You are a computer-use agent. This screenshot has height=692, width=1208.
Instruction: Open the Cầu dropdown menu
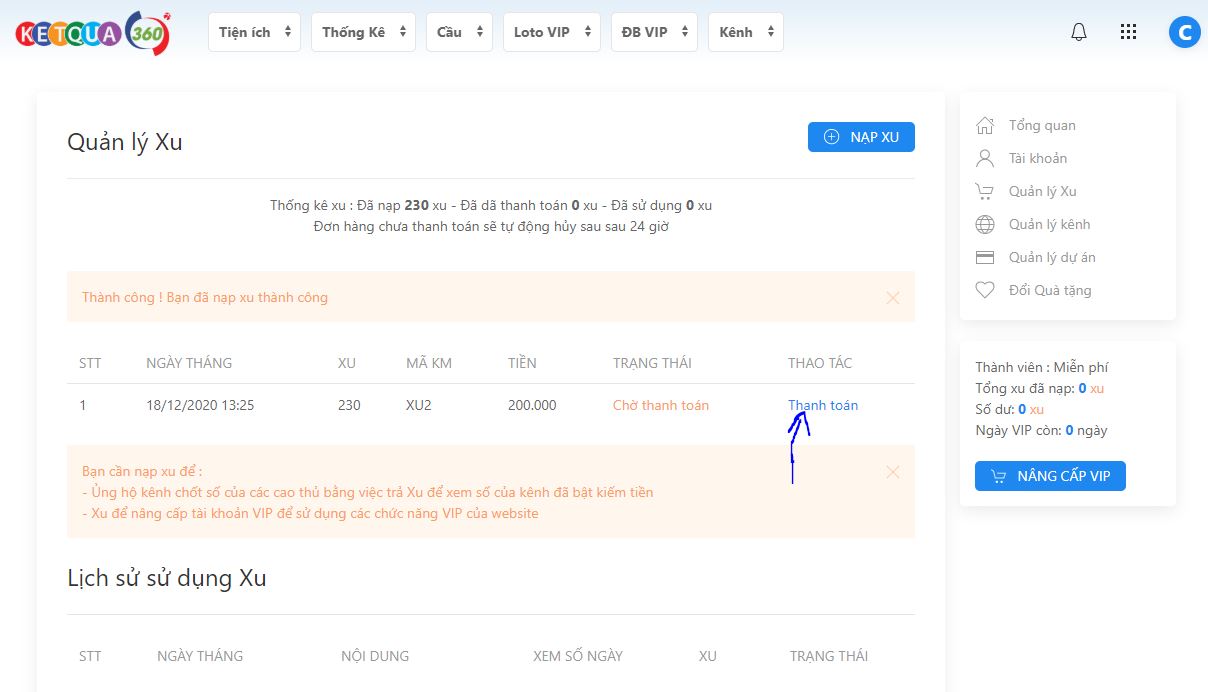[x=459, y=32]
